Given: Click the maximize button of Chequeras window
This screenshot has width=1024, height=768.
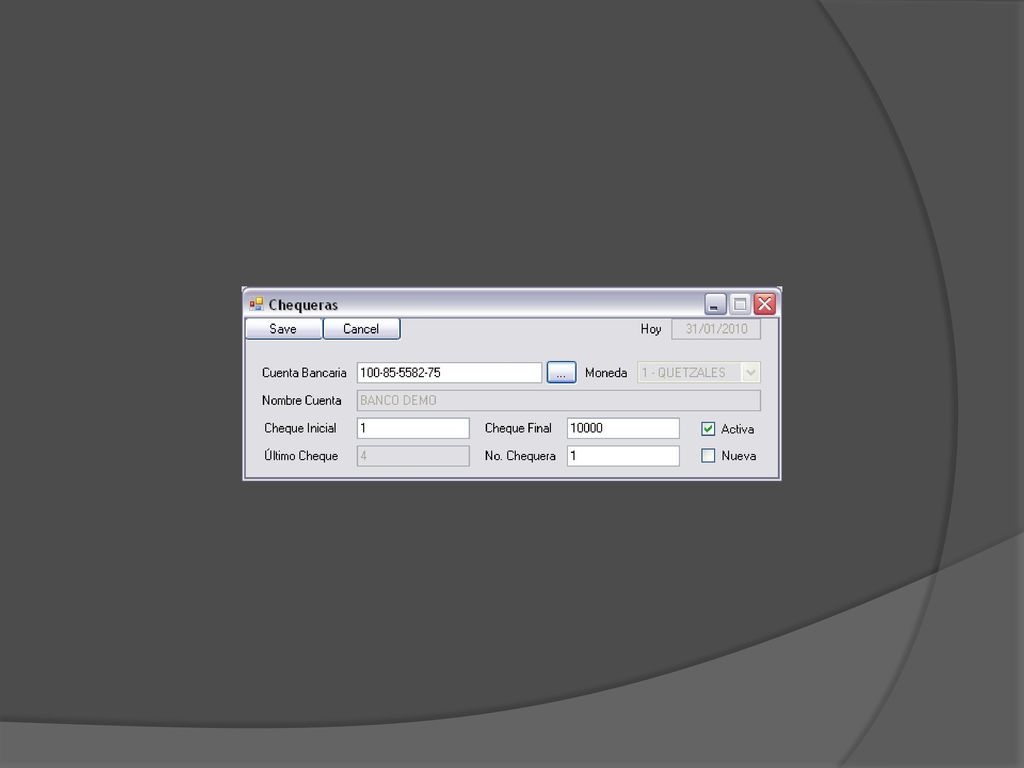Looking at the screenshot, I should point(740,304).
